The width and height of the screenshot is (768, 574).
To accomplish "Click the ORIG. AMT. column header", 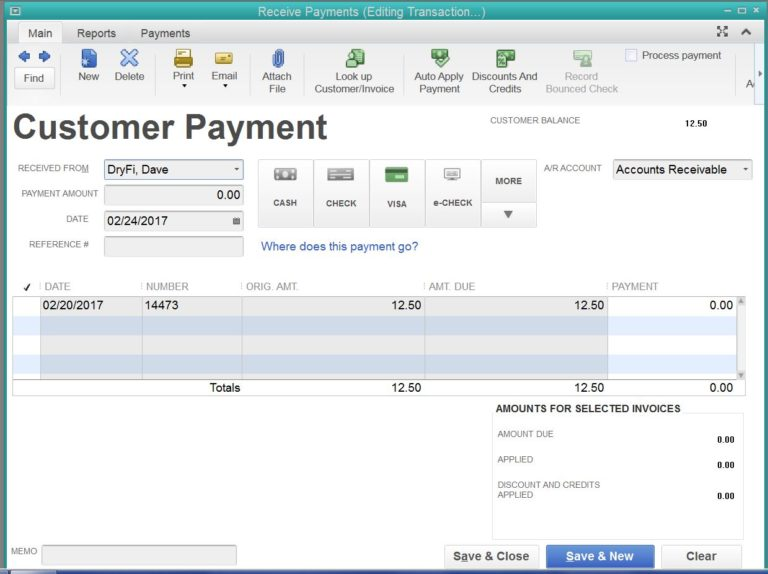I will (272, 287).
